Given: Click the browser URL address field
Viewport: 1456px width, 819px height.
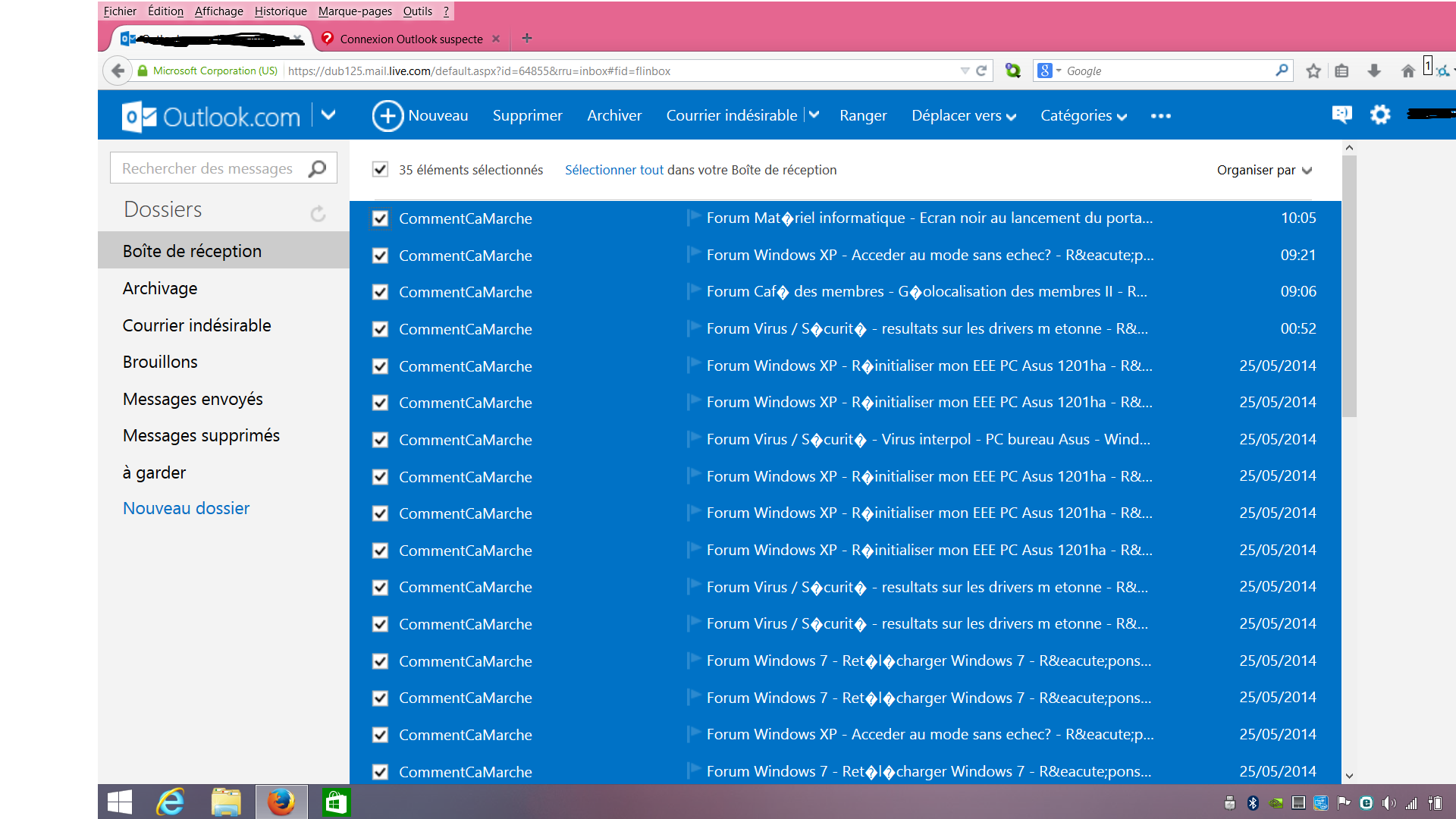Looking at the screenshot, I should click(x=622, y=71).
